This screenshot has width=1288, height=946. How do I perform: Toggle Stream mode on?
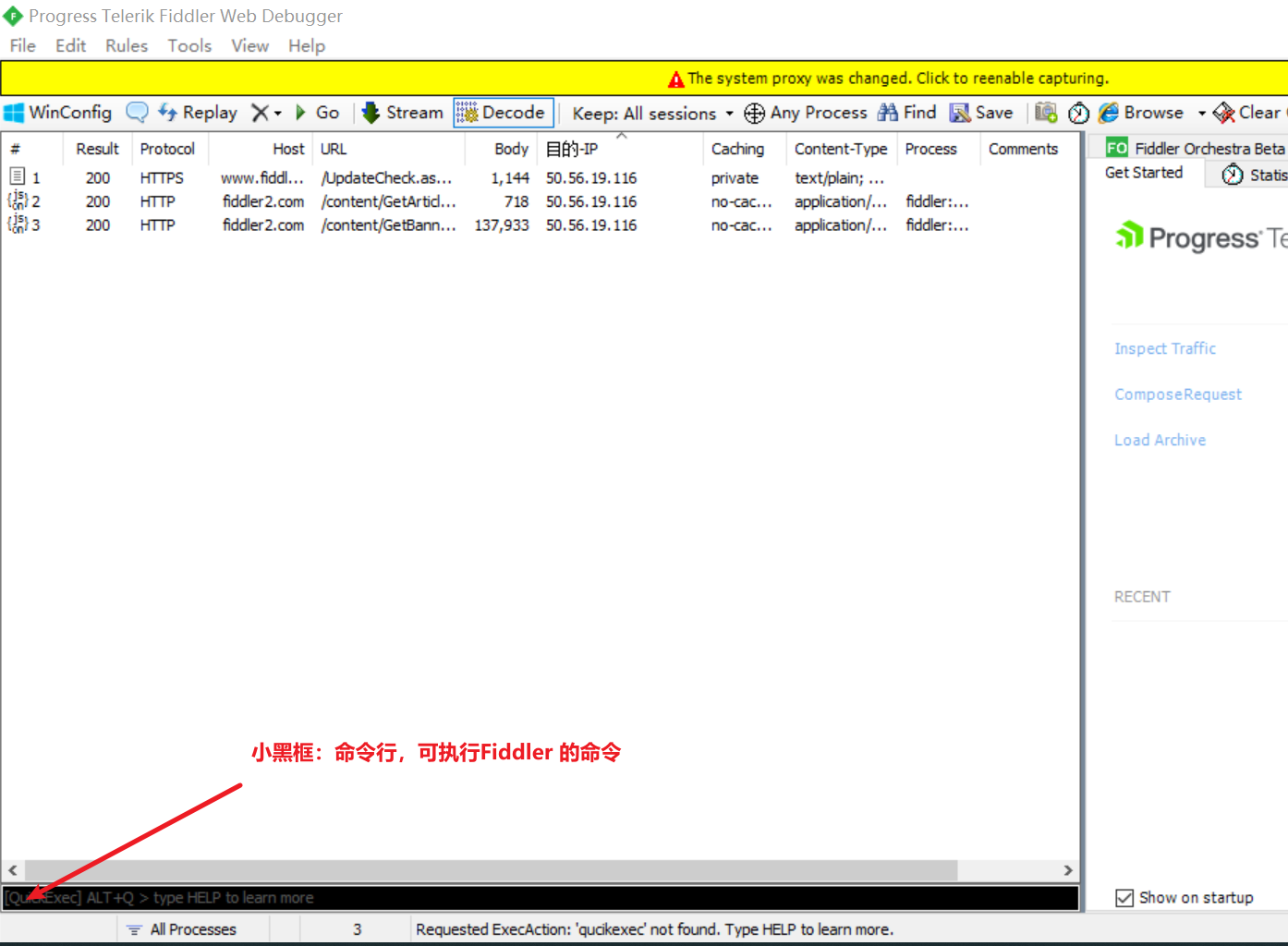(x=403, y=113)
